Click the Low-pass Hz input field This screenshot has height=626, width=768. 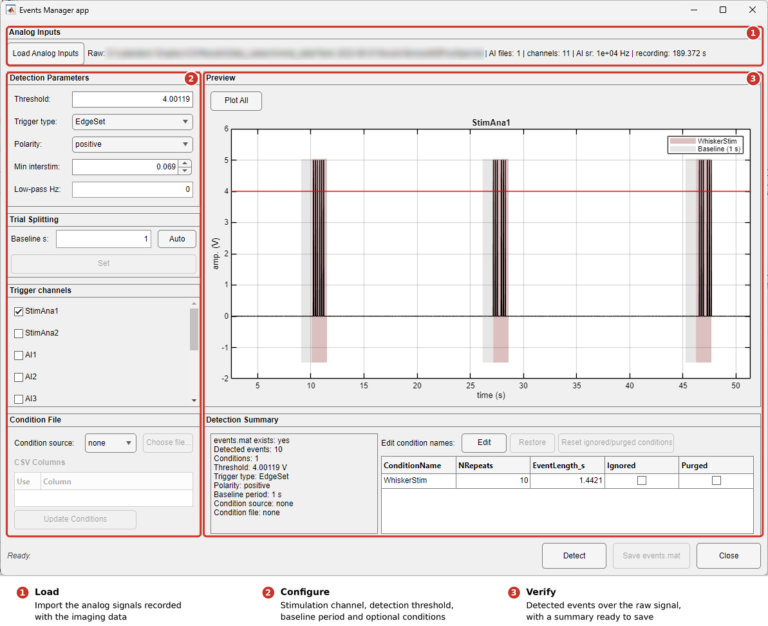[132, 189]
